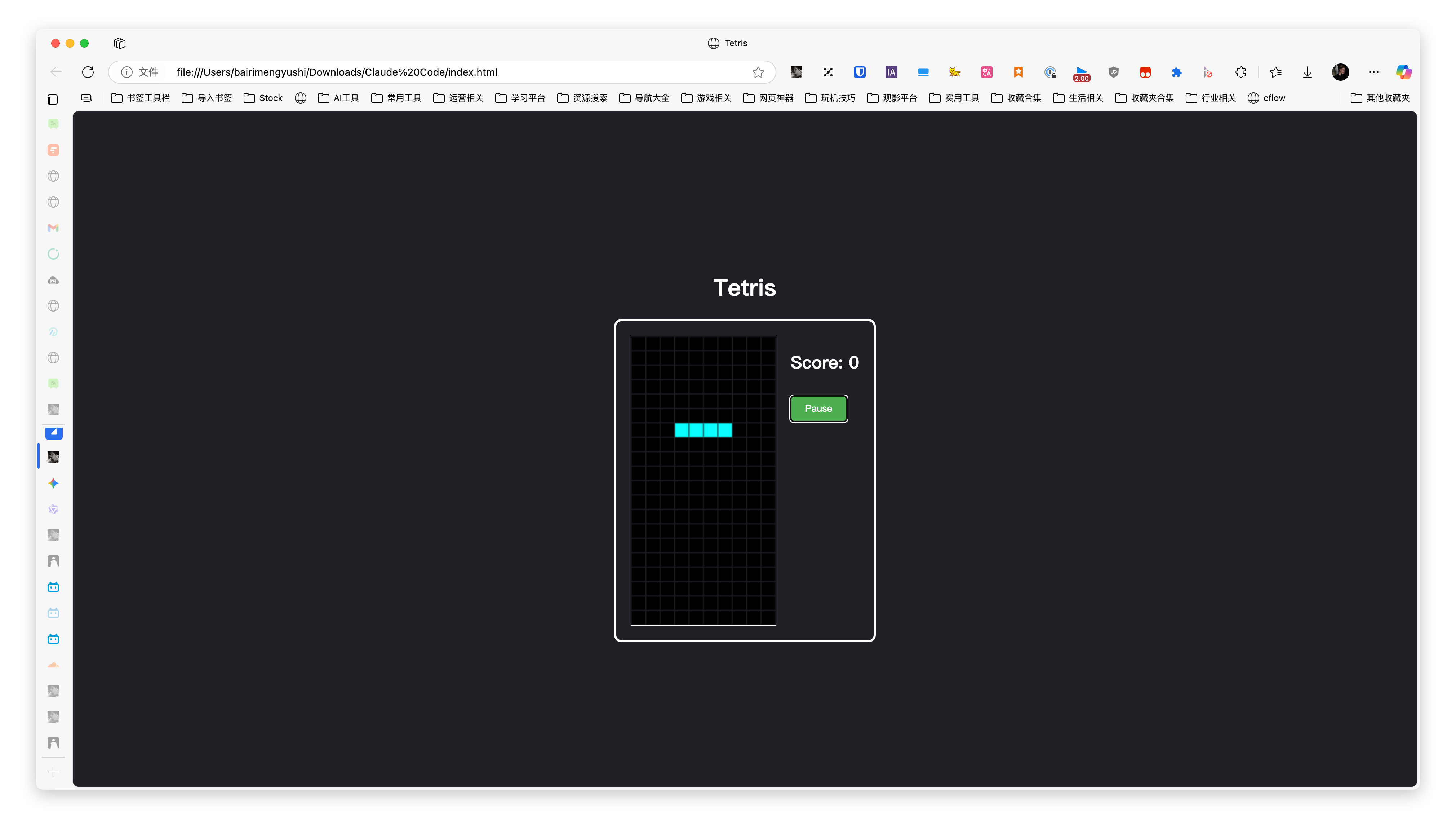Open the 游戏相关 bookmarks folder
1456x833 pixels.
coord(707,98)
